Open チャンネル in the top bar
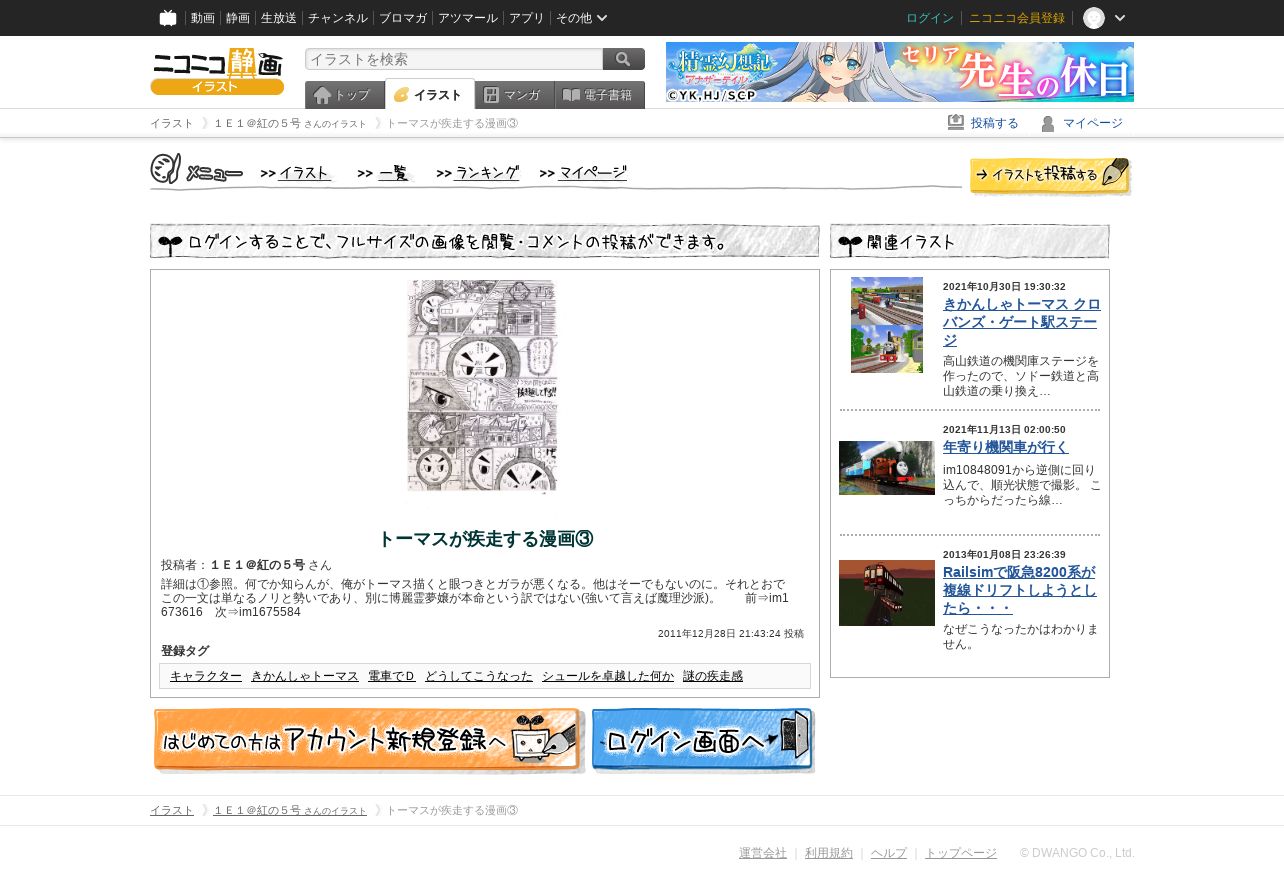This screenshot has width=1284, height=880. (338, 18)
